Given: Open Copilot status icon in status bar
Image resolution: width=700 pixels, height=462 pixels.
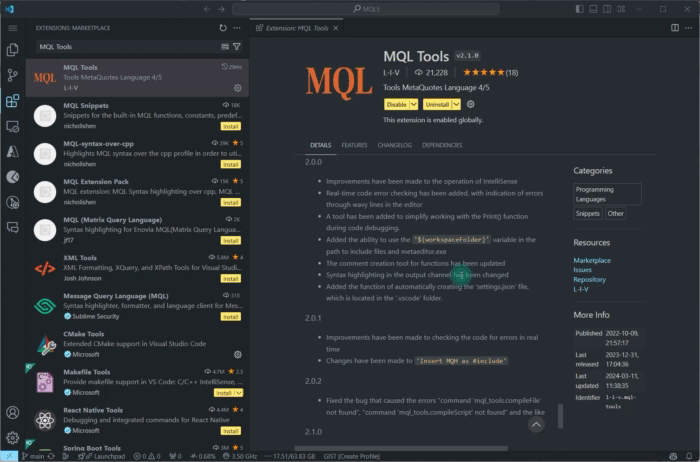Looking at the screenshot, I should [x=673, y=456].
